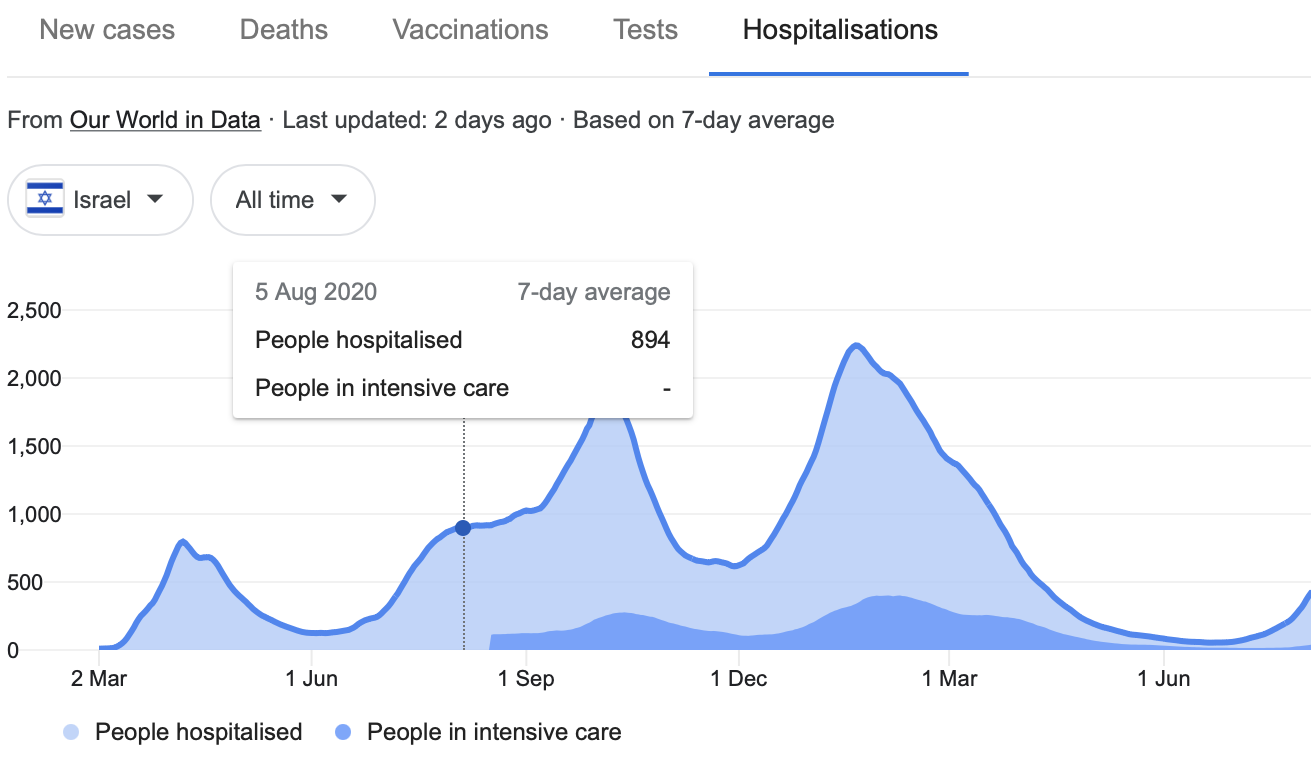1316x770 pixels.
Task: Expand the All time dropdown arrow
Action: [x=339, y=199]
